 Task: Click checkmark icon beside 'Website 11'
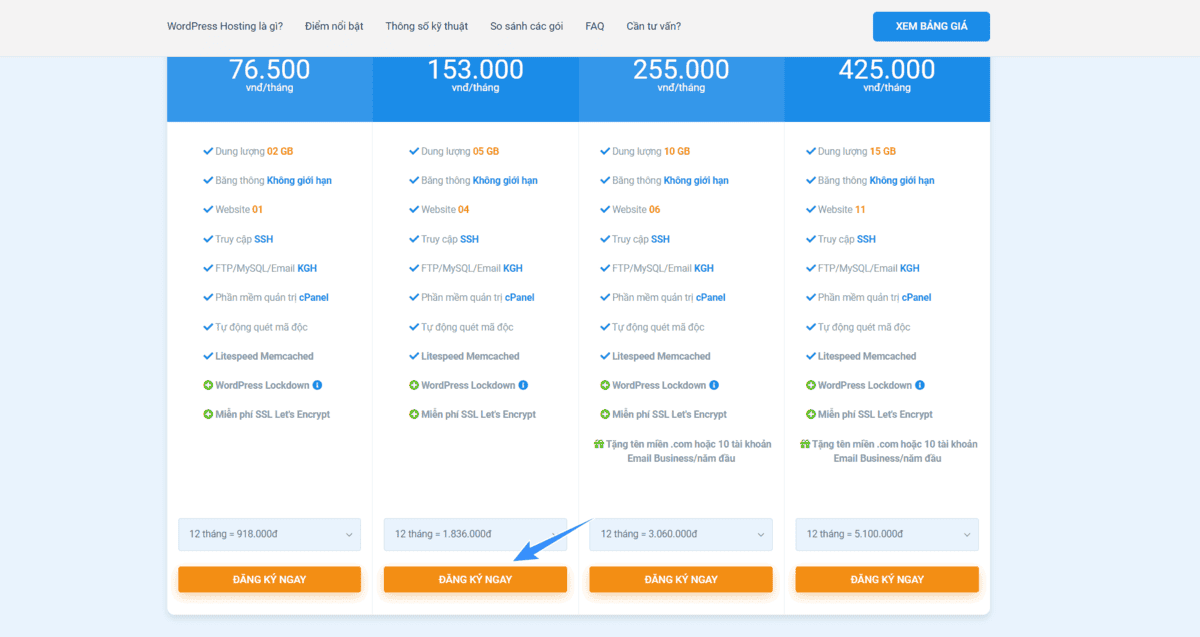point(811,209)
